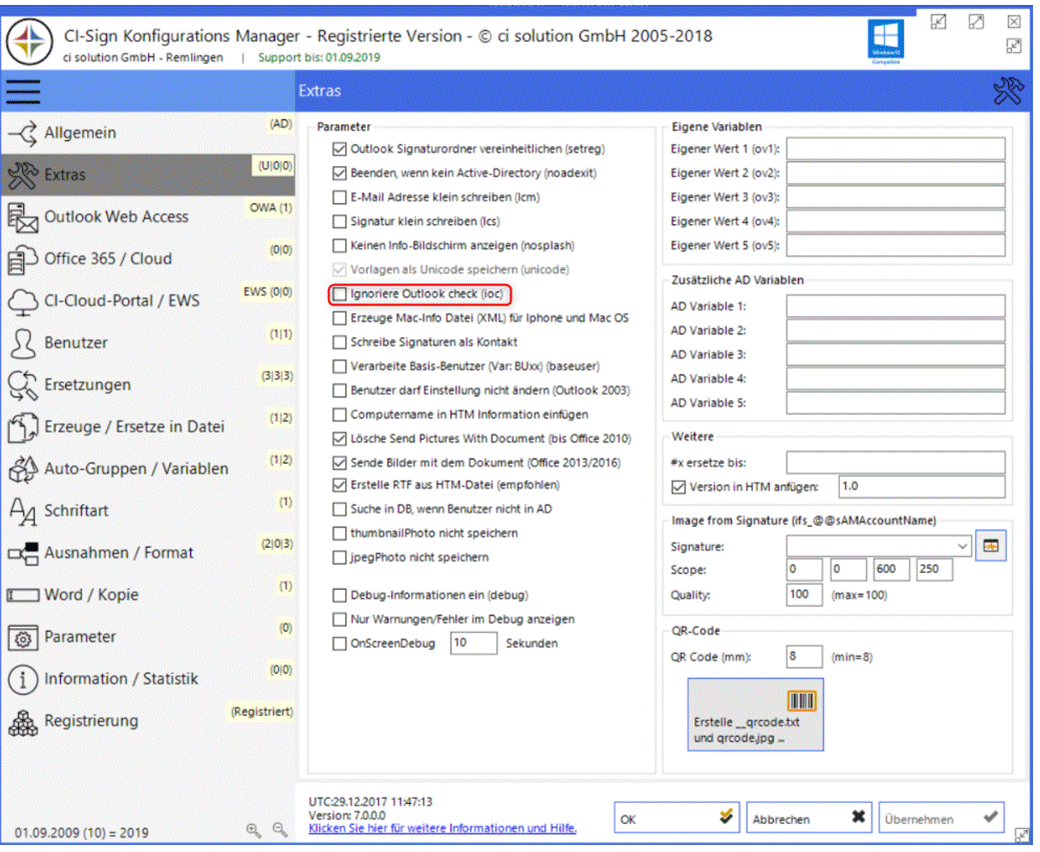Open Word / Kopie settings via its icon
The height and width of the screenshot is (852, 1040).
22,594
